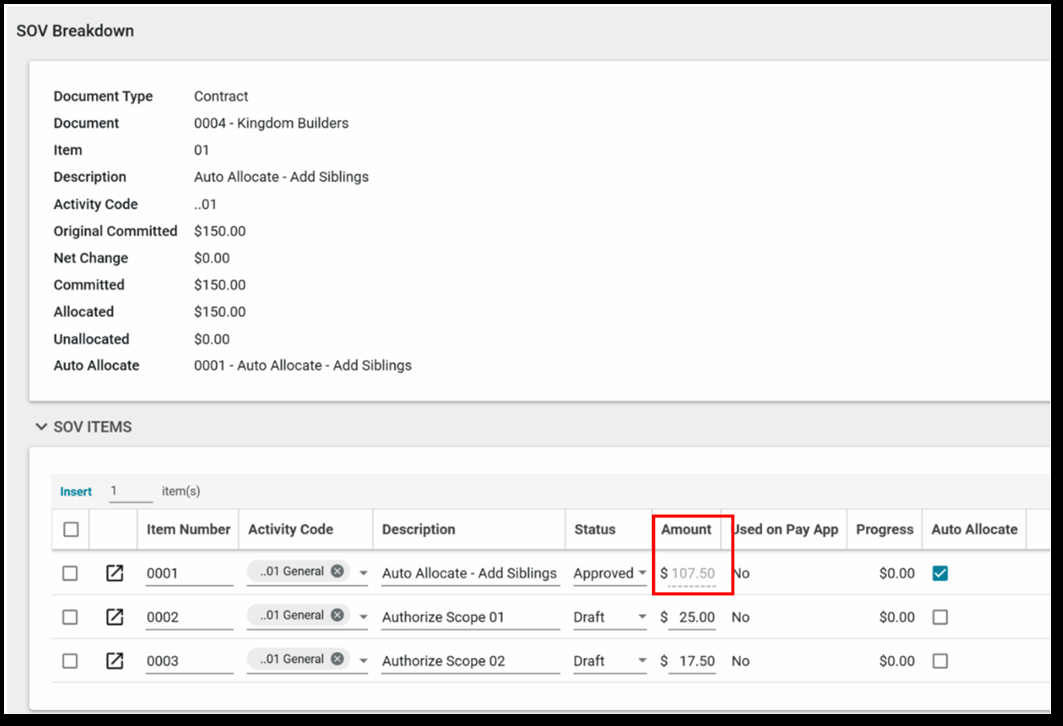Image resolution: width=1063 pixels, height=726 pixels.
Task: Open item 0003 detail icon
Action: point(115,661)
